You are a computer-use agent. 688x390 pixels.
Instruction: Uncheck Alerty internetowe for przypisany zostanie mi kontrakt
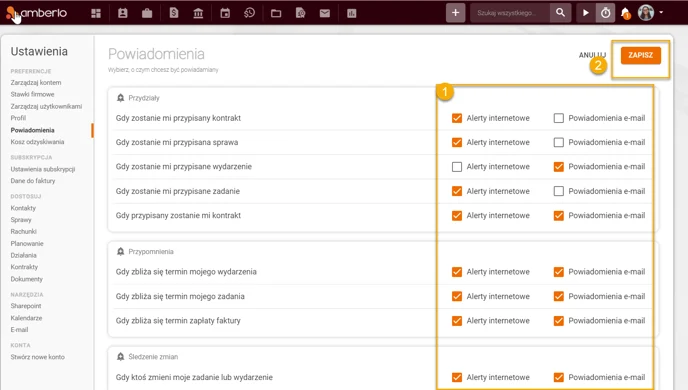(457, 215)
